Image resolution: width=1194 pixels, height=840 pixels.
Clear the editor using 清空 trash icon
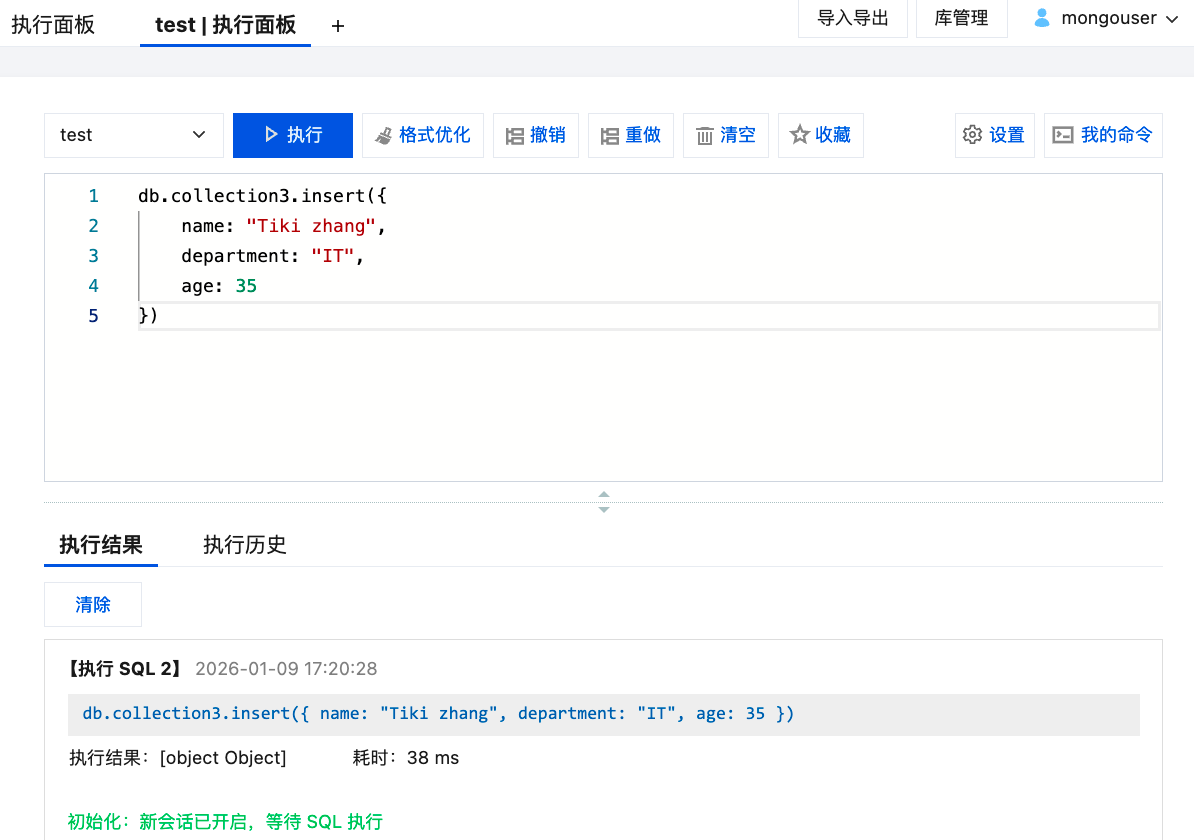tap(705, 136)
